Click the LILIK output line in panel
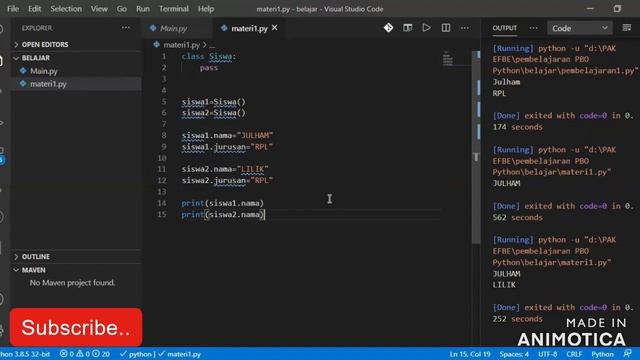 (x=504, y=285)
